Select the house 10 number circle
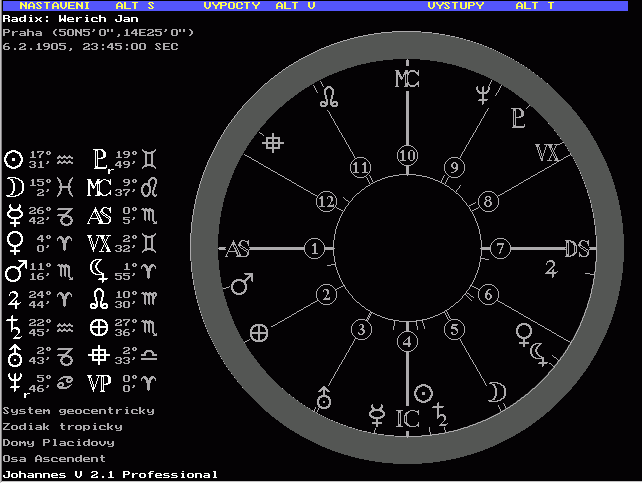 406,155
